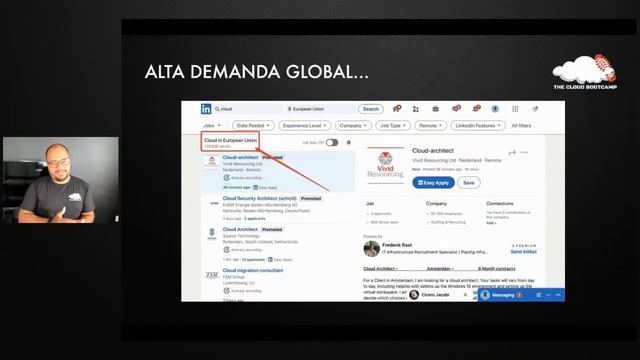The height and width of the screenshot is (360, 640).
Task: Open Frederik Rast's profile photo
Action: coord(371,249)
